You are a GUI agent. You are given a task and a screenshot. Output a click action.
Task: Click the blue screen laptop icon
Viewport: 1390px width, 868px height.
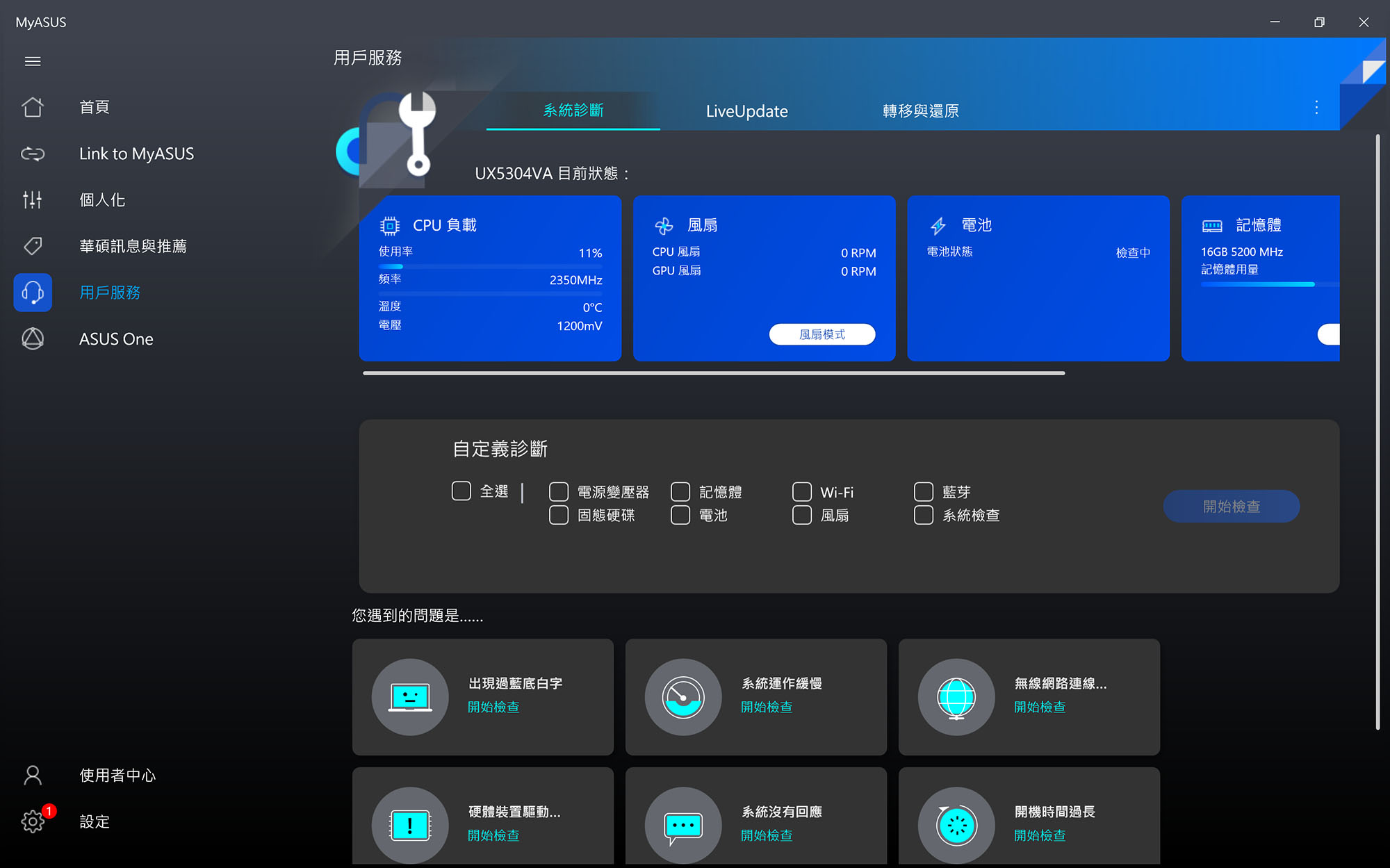click(x=410, y=697)
